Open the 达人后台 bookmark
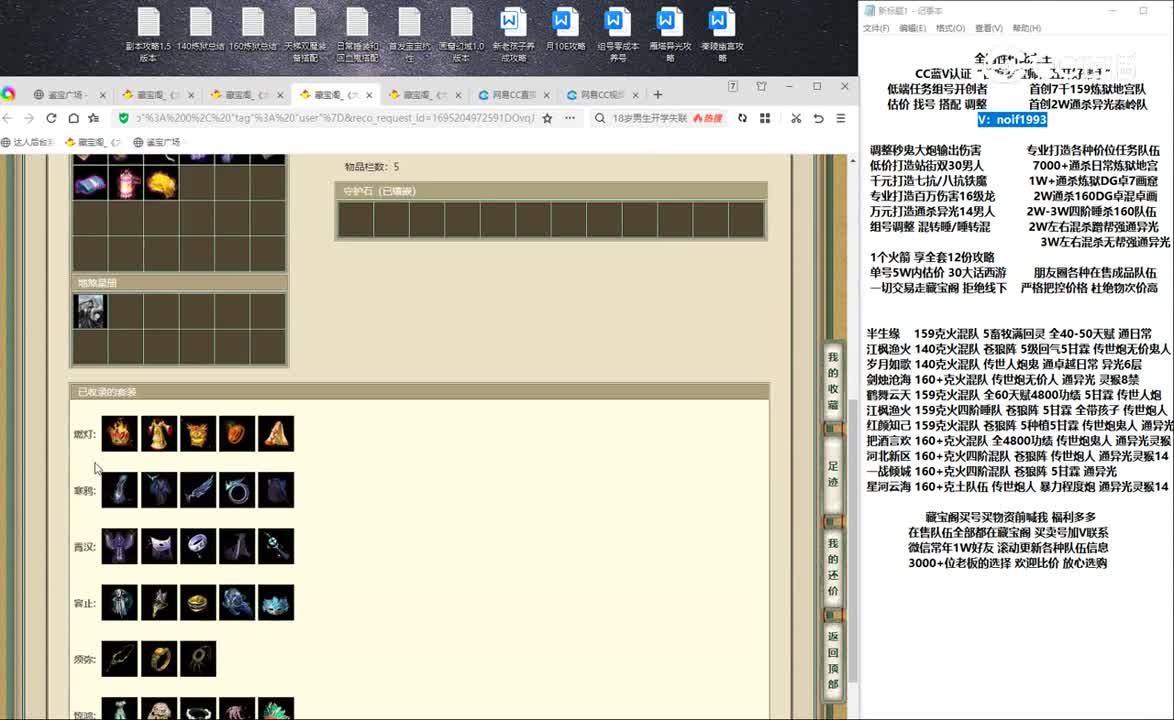 click(28, 142)
